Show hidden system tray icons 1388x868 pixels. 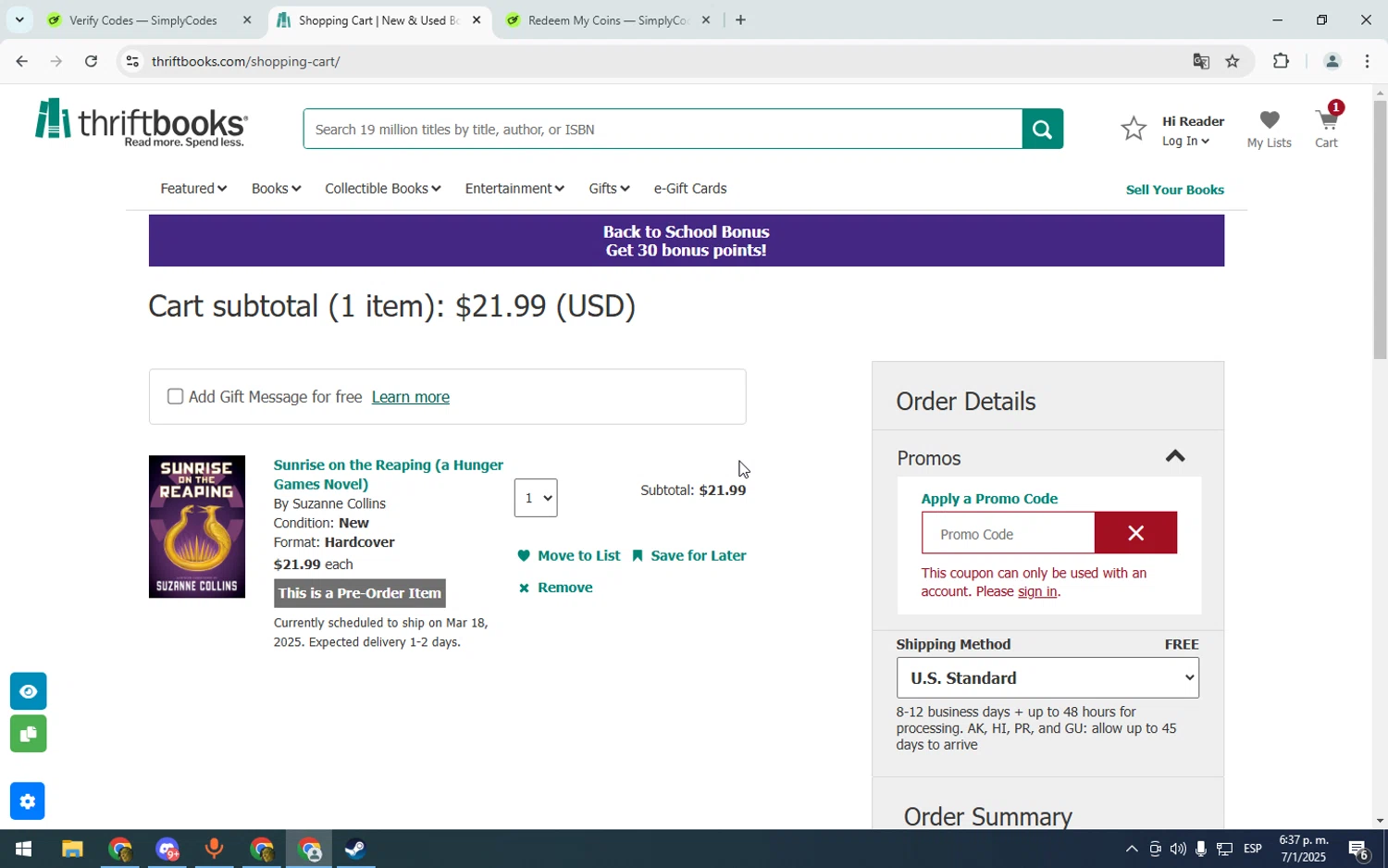tap(1131, 849)
